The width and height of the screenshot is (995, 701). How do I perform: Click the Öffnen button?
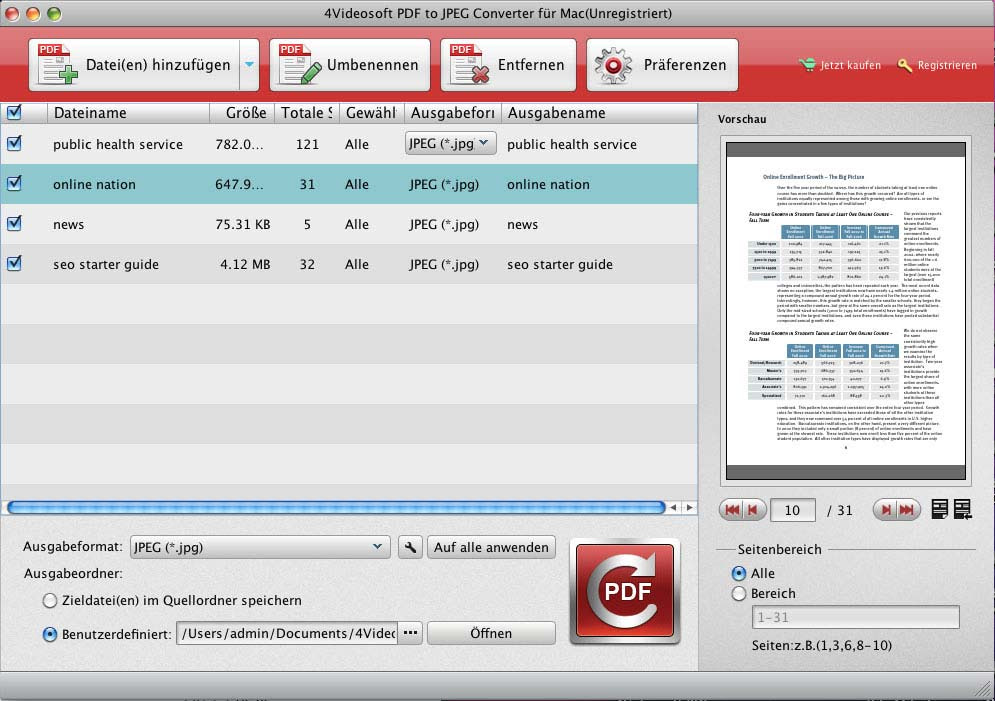tap(491, 633)
